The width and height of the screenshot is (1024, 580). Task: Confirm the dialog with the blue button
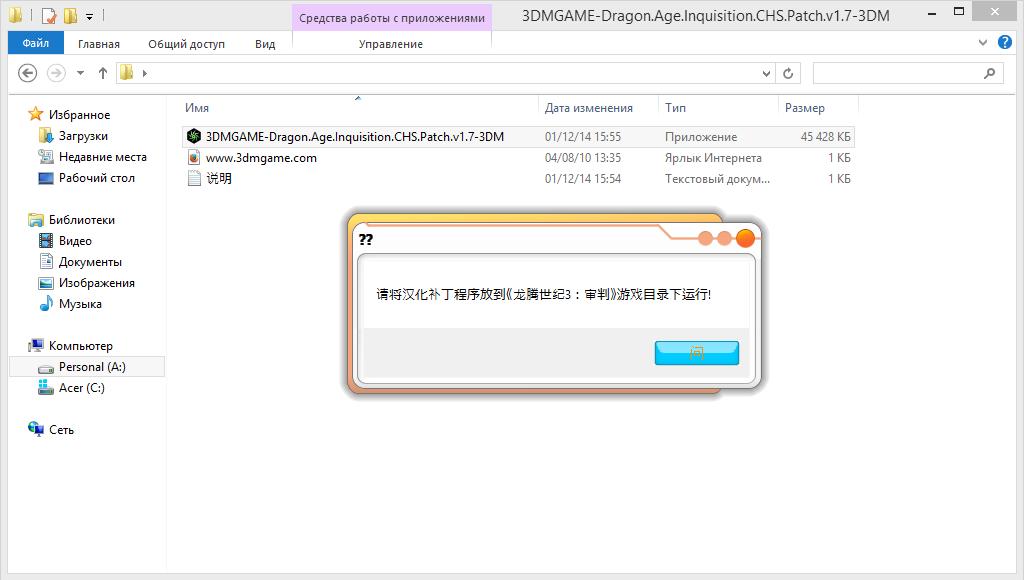pos(697,353)
